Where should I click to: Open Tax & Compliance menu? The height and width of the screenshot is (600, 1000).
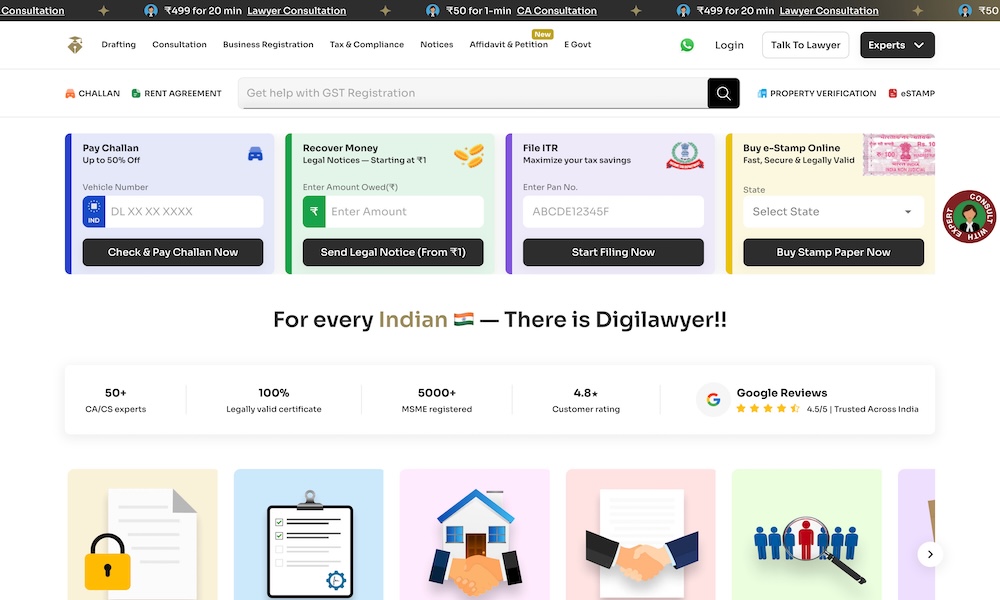(x=367, y=45)
